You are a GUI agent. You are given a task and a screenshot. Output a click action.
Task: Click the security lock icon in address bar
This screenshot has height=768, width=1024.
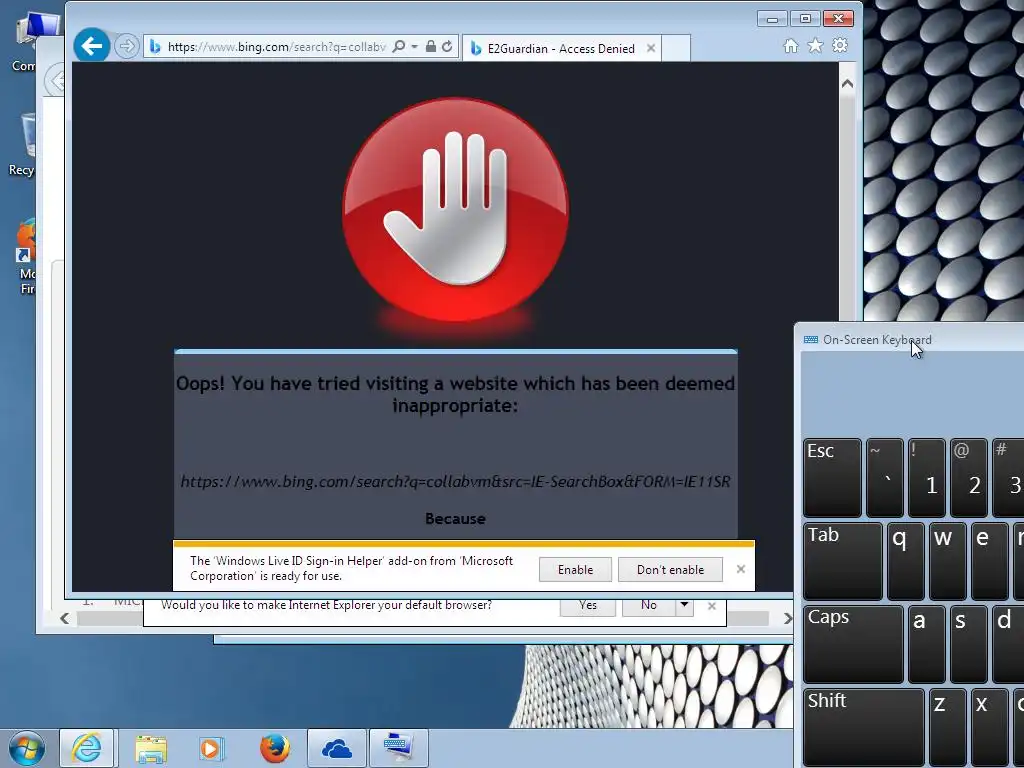tap(430, 46)
